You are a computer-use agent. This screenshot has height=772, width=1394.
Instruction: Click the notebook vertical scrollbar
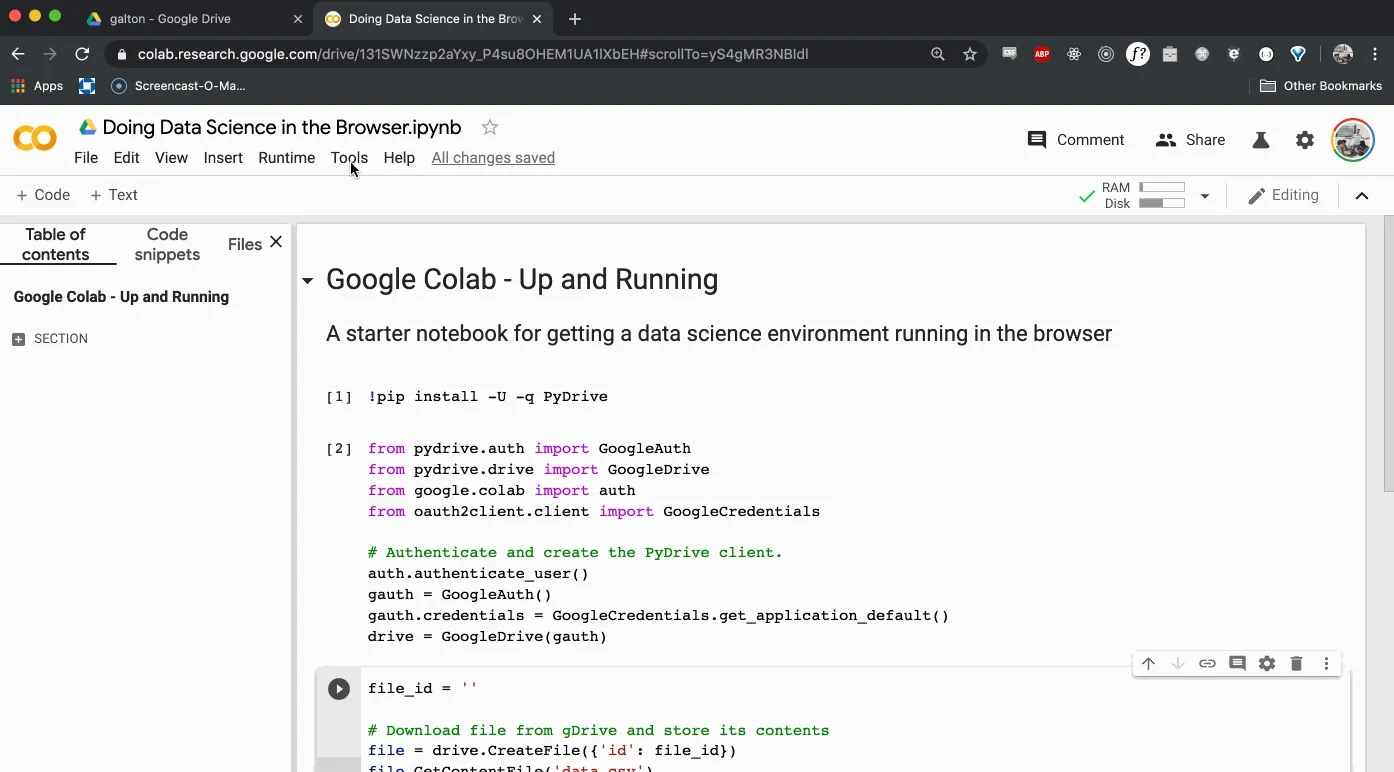coord(1388,353)
